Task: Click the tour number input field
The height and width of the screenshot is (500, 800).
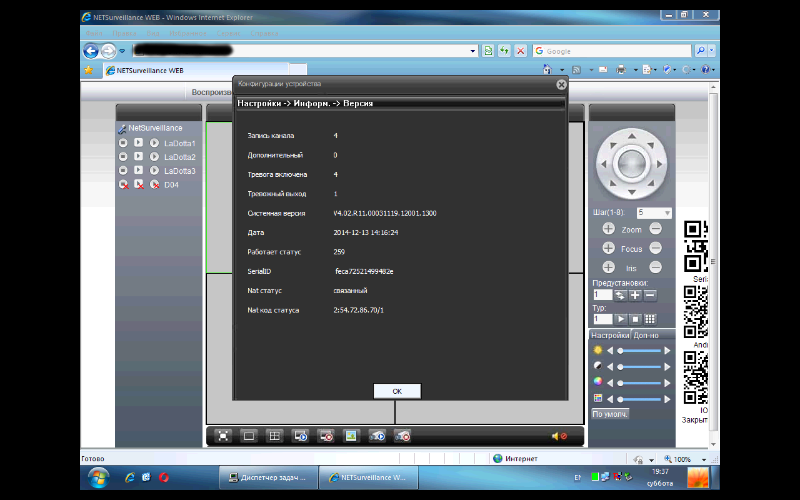Action: (602, 319)
